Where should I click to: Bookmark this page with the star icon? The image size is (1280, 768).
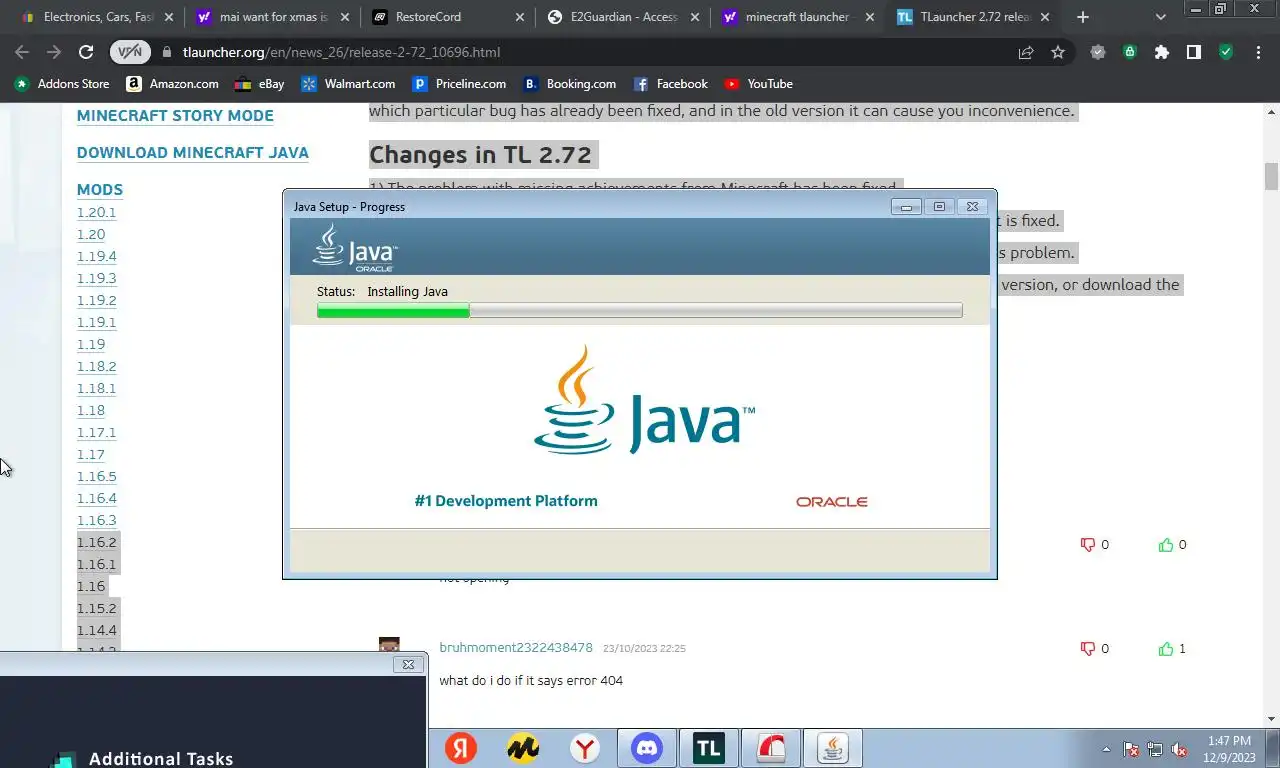[x=1058, y=52]
